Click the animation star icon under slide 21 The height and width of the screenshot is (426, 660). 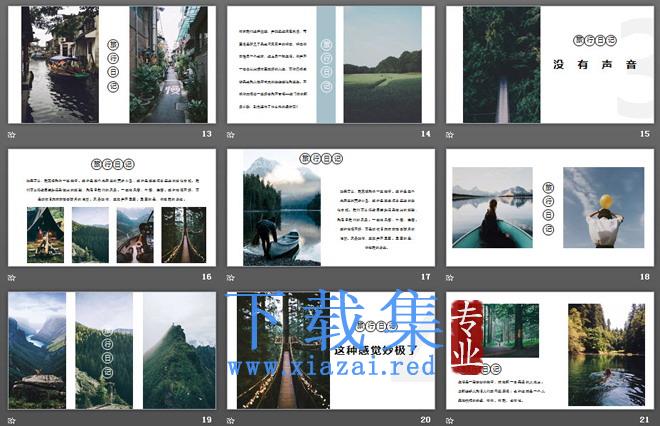pos(450,421)
